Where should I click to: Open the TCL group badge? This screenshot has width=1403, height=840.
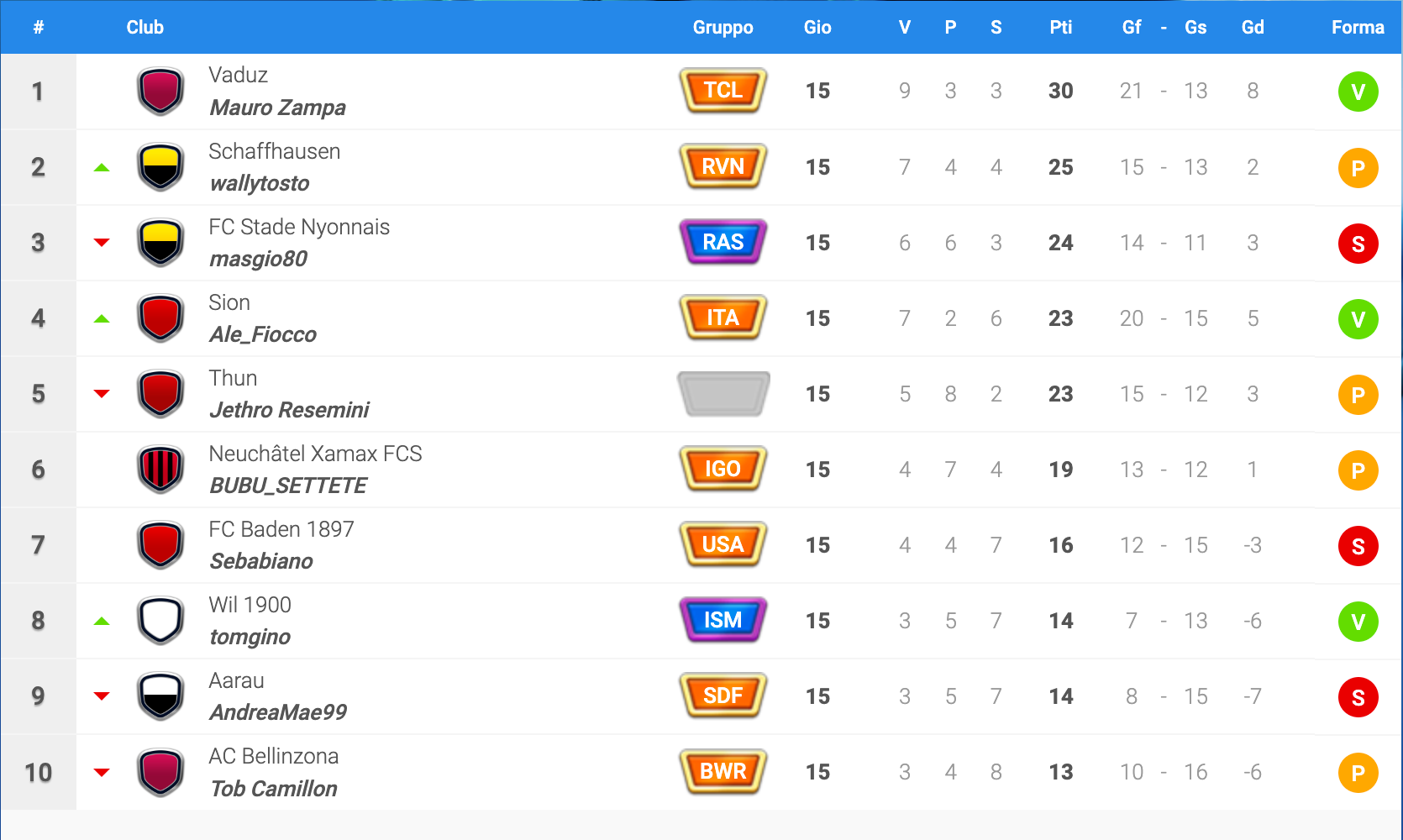pos(723,90)
